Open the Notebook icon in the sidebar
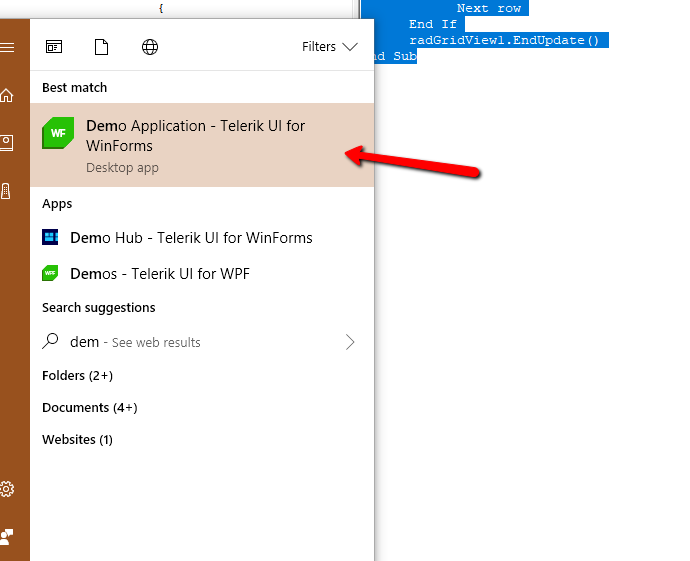This screenshot has height=561, width=690. click(x=7, y=143)
